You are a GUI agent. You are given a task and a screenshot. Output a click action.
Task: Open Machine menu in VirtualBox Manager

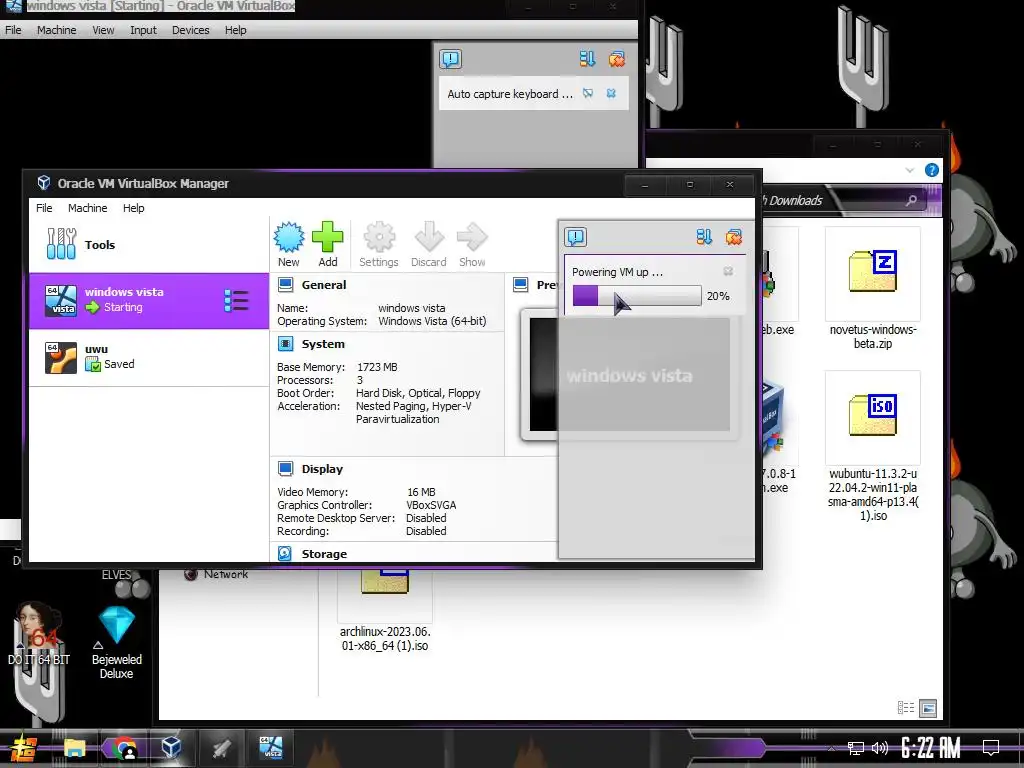click(x=88, y=208)
